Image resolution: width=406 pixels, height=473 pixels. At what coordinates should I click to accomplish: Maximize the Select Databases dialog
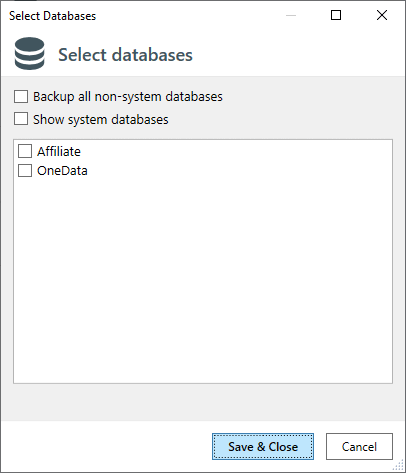coord(336,15)
